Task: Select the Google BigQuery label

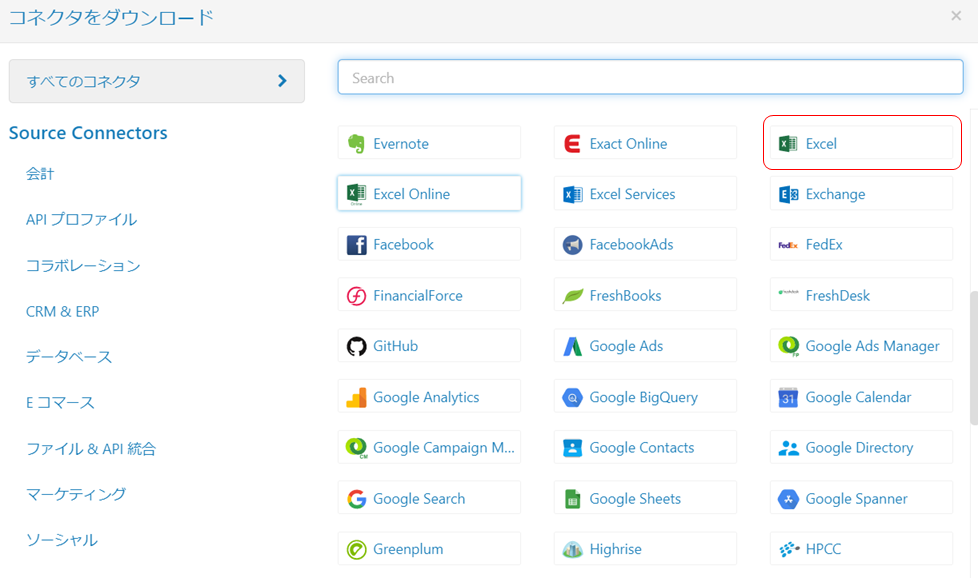Action: click(x=644, y=397)
